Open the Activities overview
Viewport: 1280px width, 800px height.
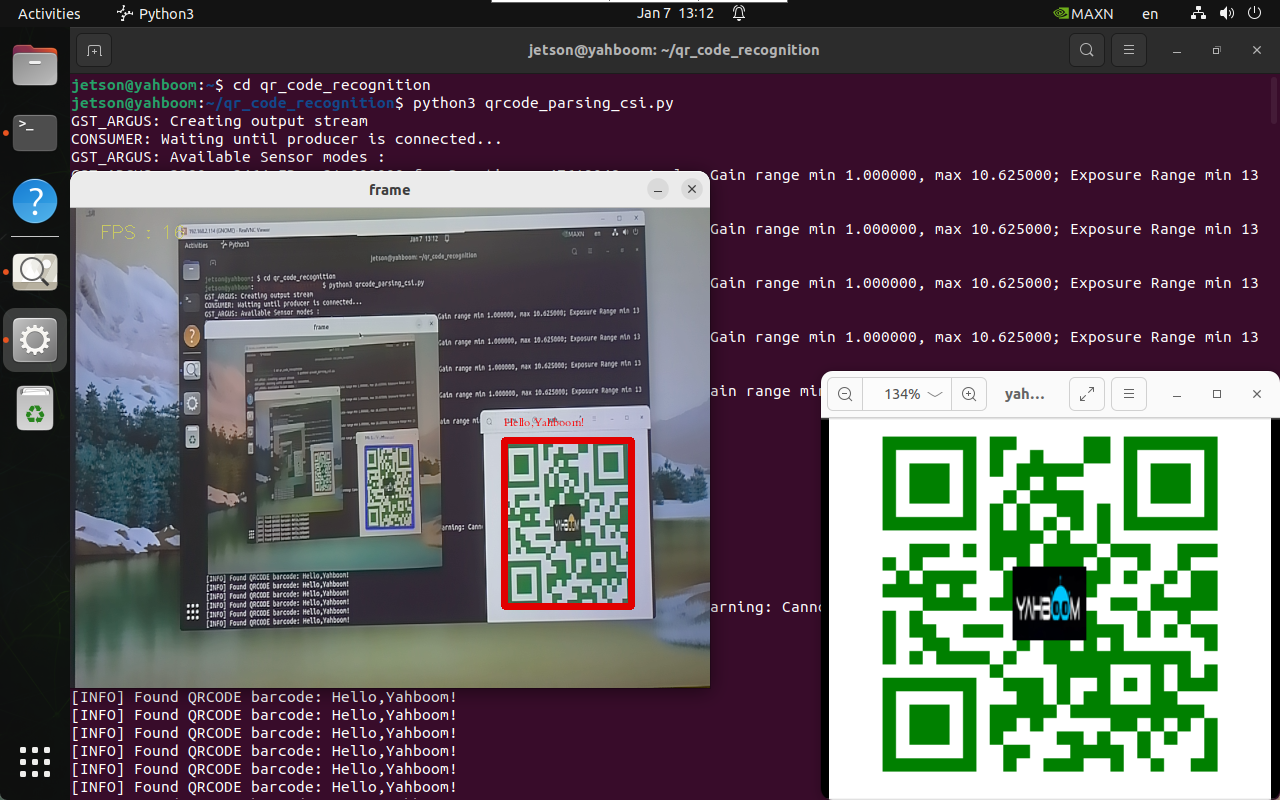click(49, 14)
